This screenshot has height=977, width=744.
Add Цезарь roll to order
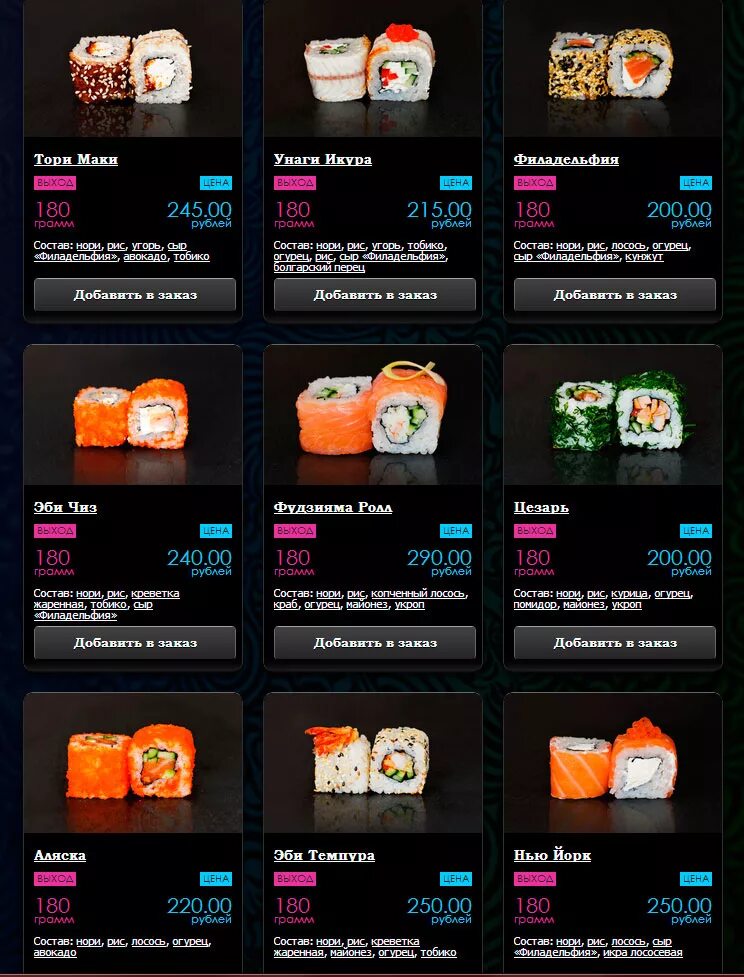coord(614,642)
